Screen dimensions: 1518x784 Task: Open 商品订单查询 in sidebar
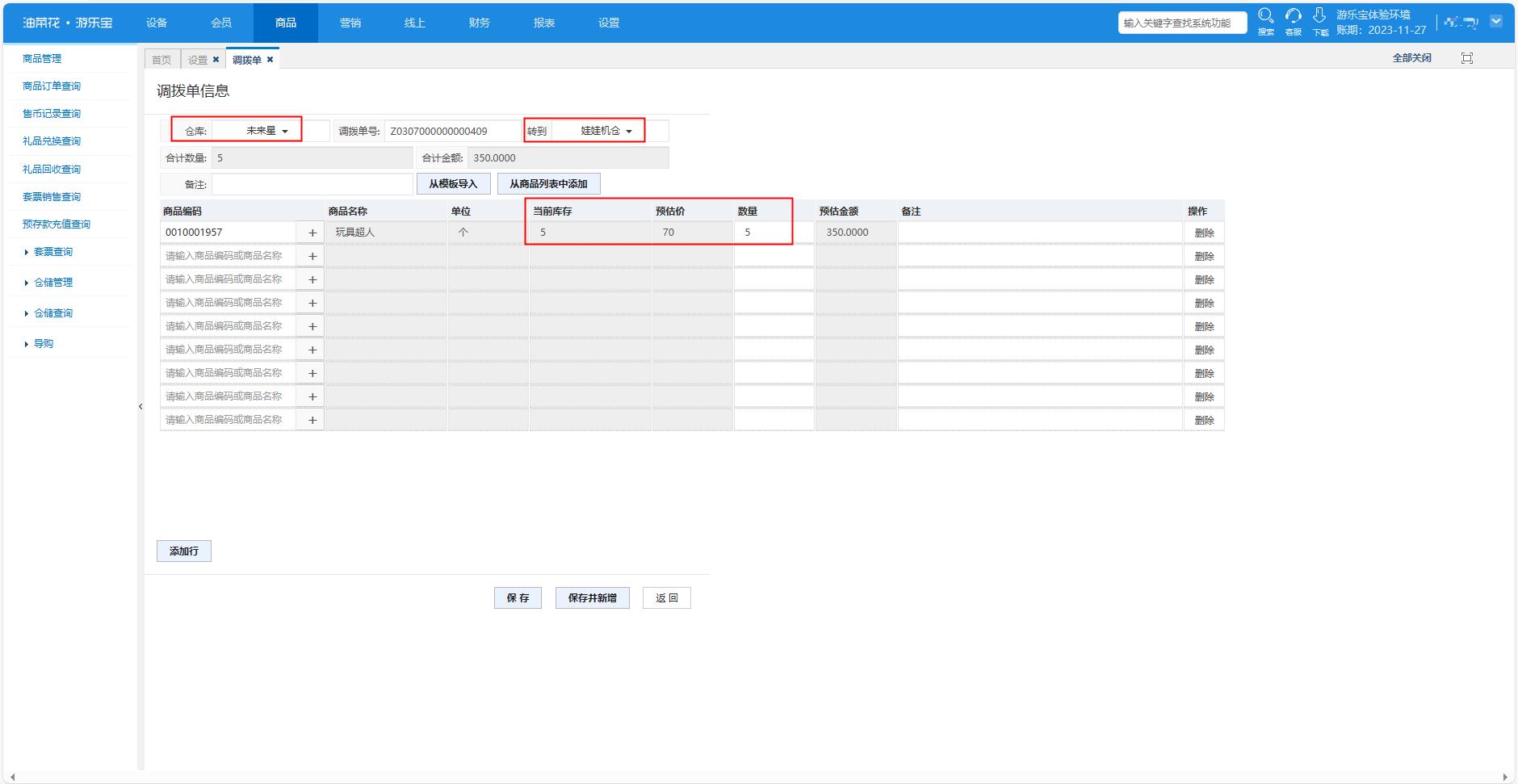(x=52, y=86)
